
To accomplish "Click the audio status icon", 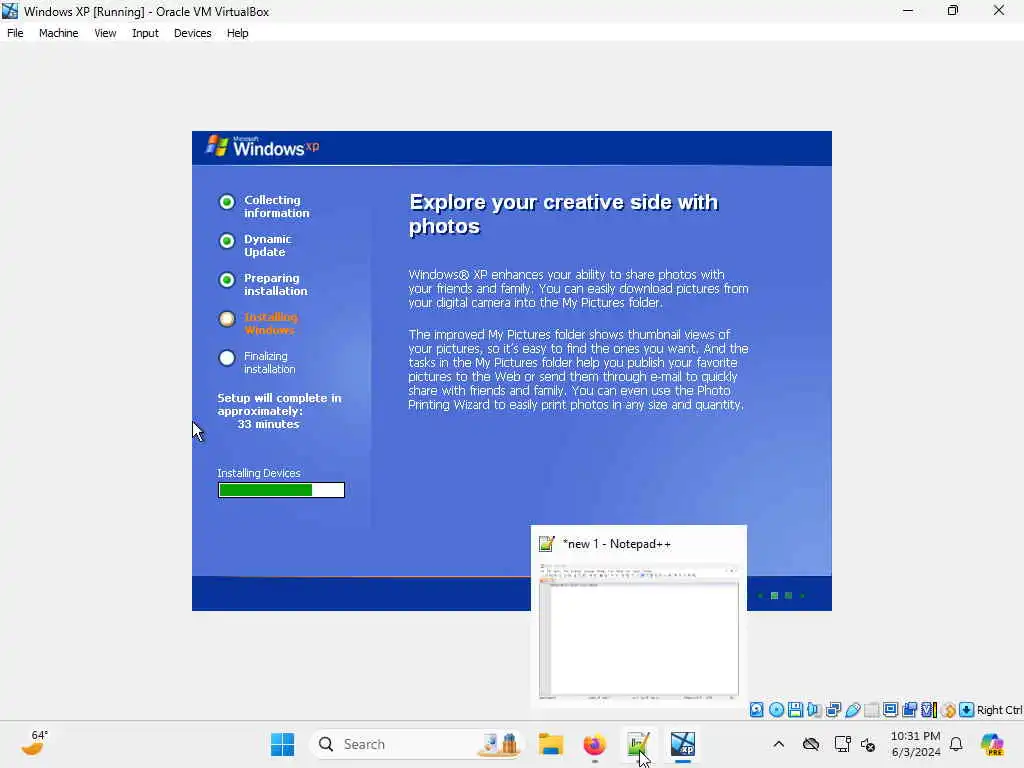I will 814,710.
